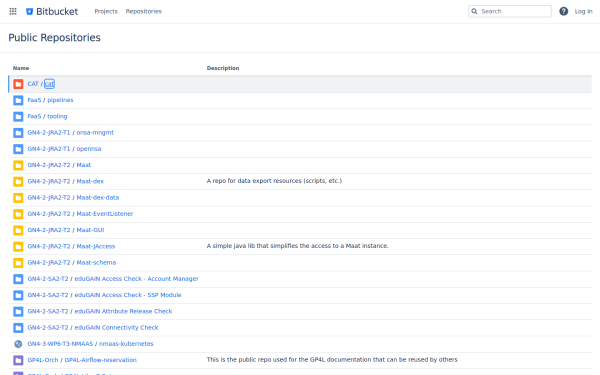600x375 pixels.
Task: Click the avatar icon beside opennsa
Action: (18, 149)
